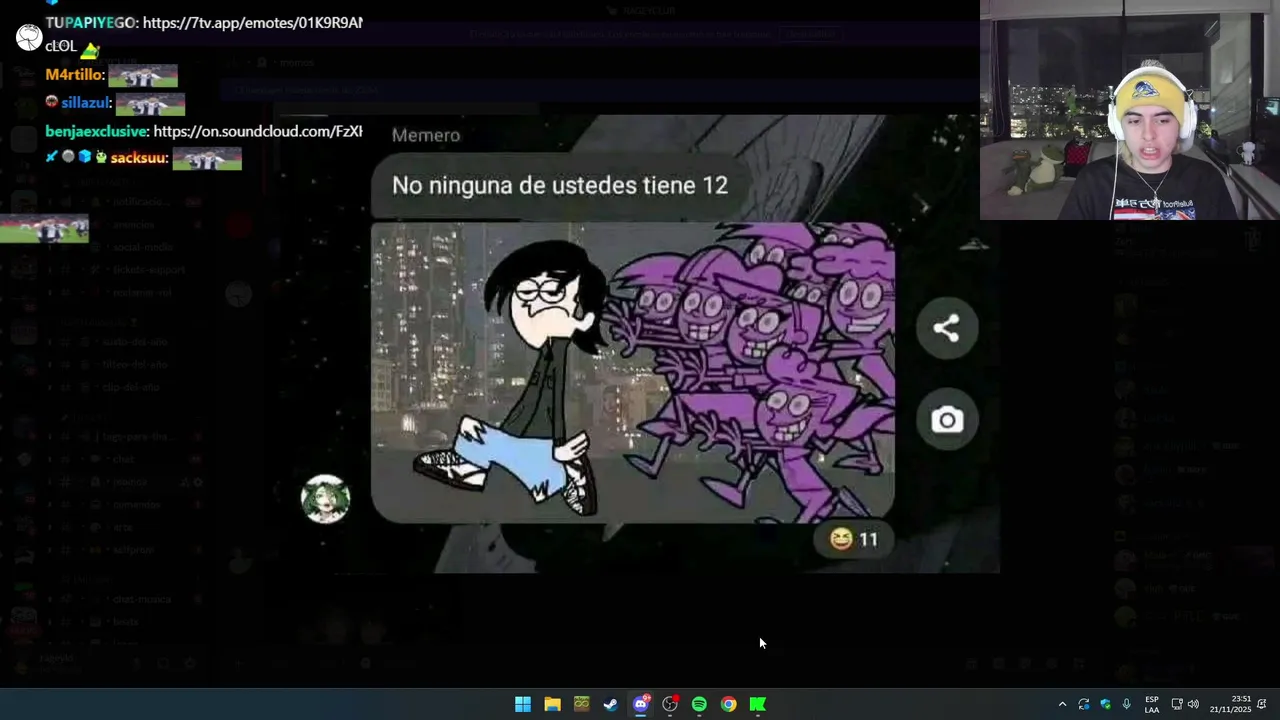Click the laughing emoji reaction with 11
The height and width of the screenshot is (720, 1280).
pos(854,540)
